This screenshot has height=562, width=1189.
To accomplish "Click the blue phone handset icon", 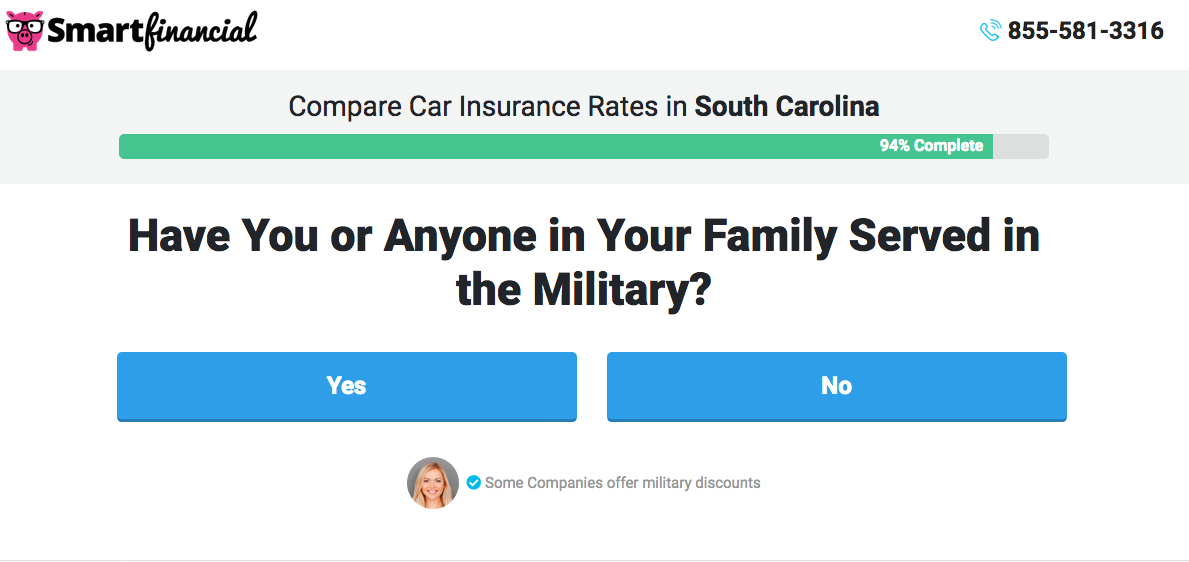I will pyautogui.click(x=990, y=30).
